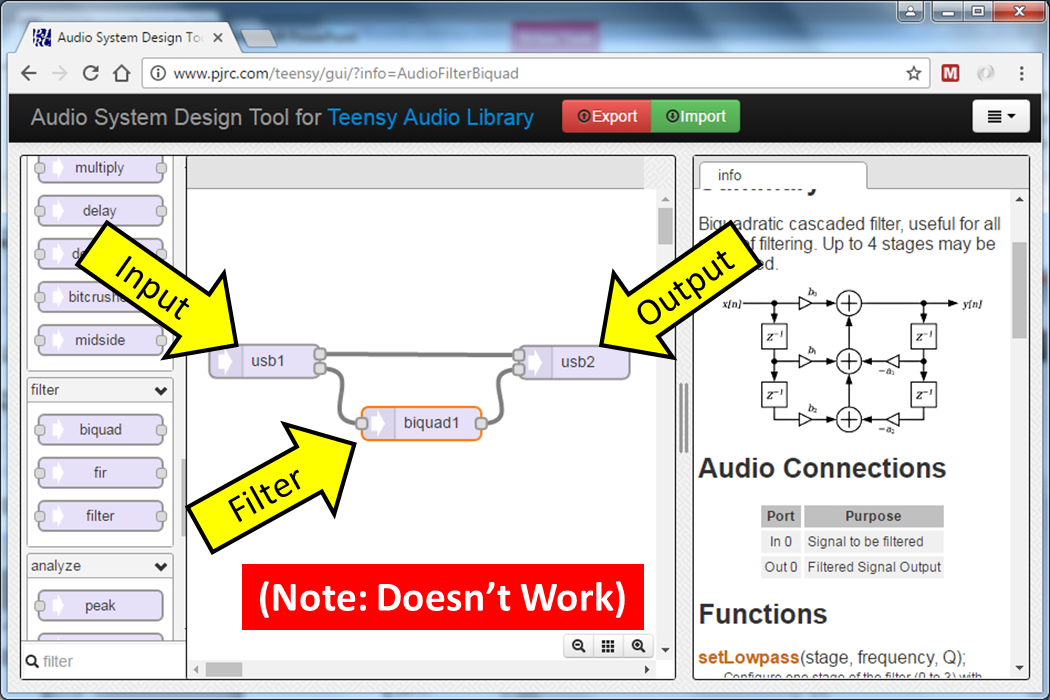Open Chrome three-dot menu
Viewport: 1050px width, 700px height.
(x=1021, y=73)
